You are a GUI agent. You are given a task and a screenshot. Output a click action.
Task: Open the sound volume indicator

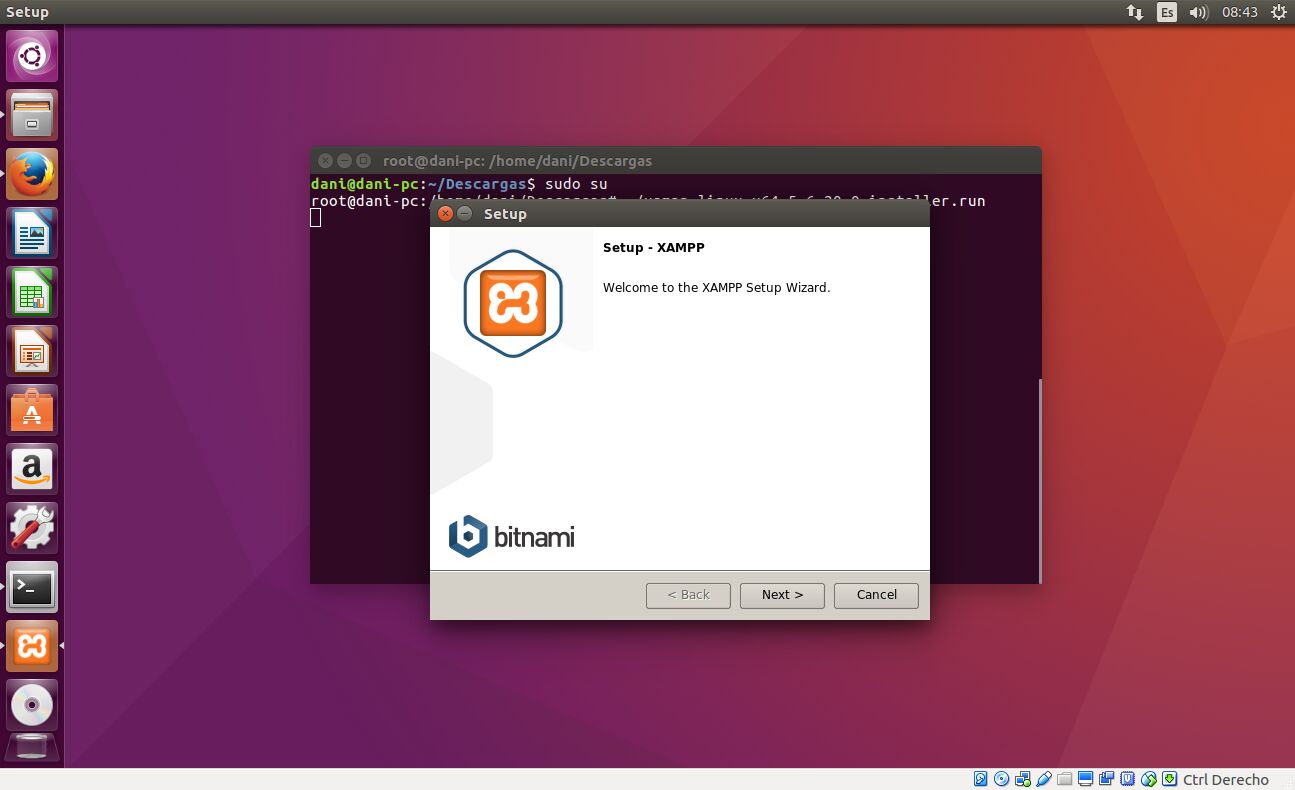click(x=1198, y=12)
